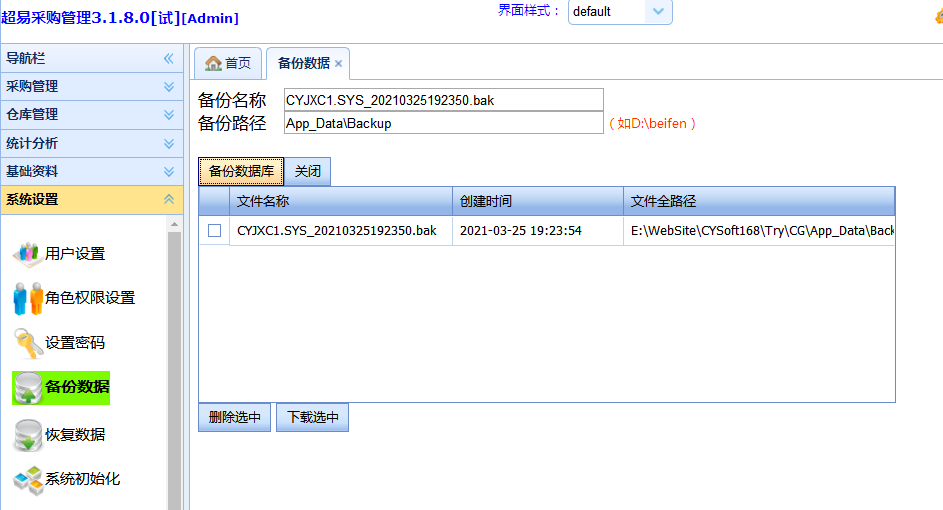Open Restore Data (恢复数据) icon
The height and width of the screenshot is (510, 943).
(27, 435)
